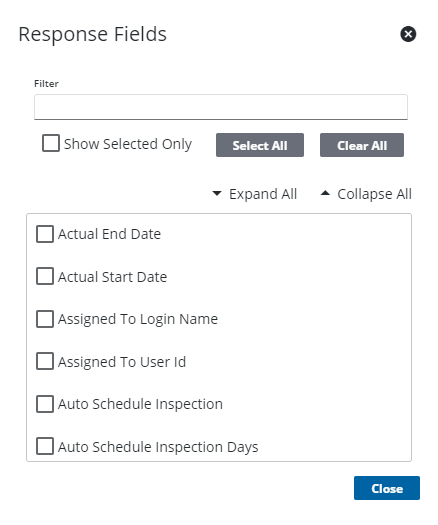Click the Select All button
Viewport: 438px width, 525px height.
260,145
